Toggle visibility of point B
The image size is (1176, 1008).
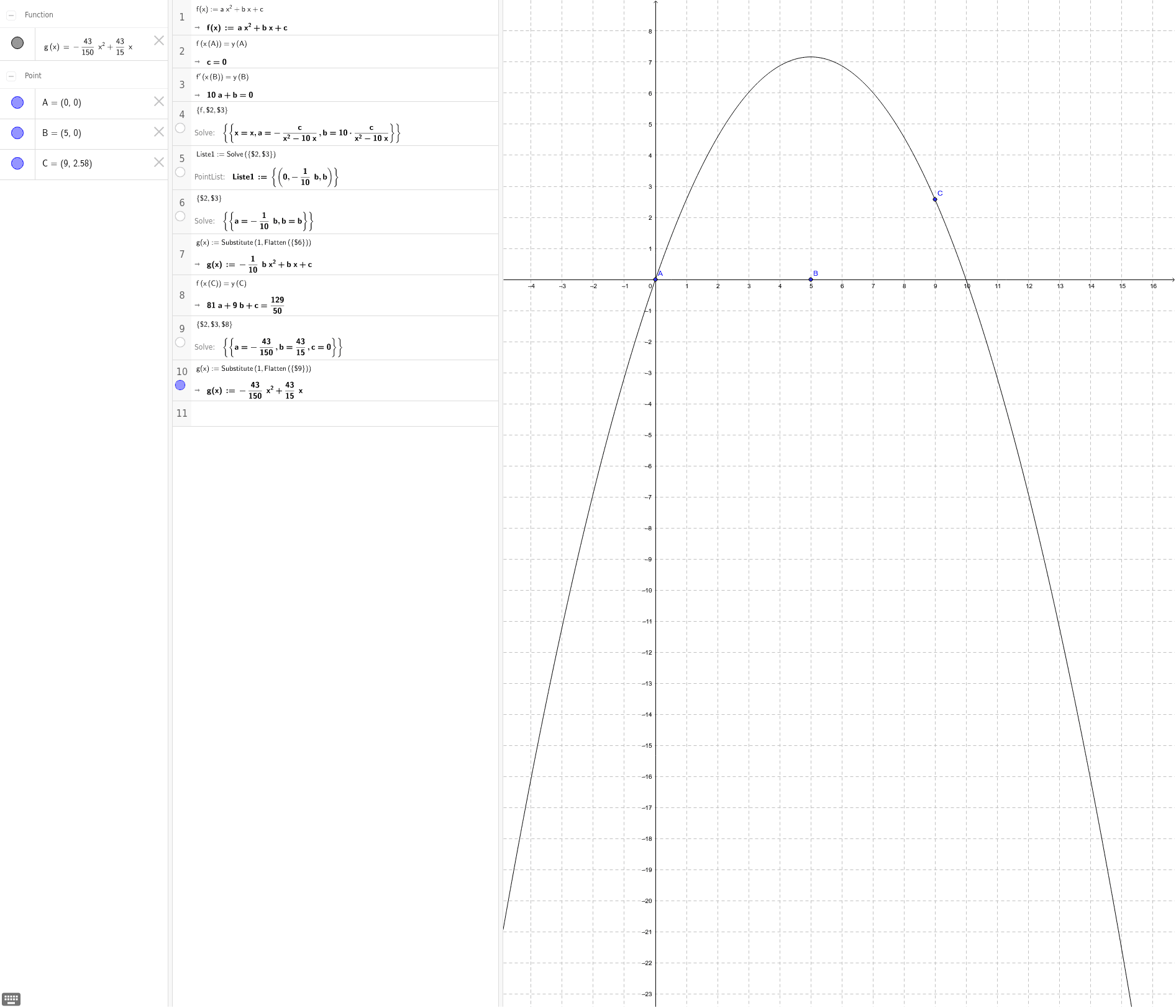pos(17,133)
